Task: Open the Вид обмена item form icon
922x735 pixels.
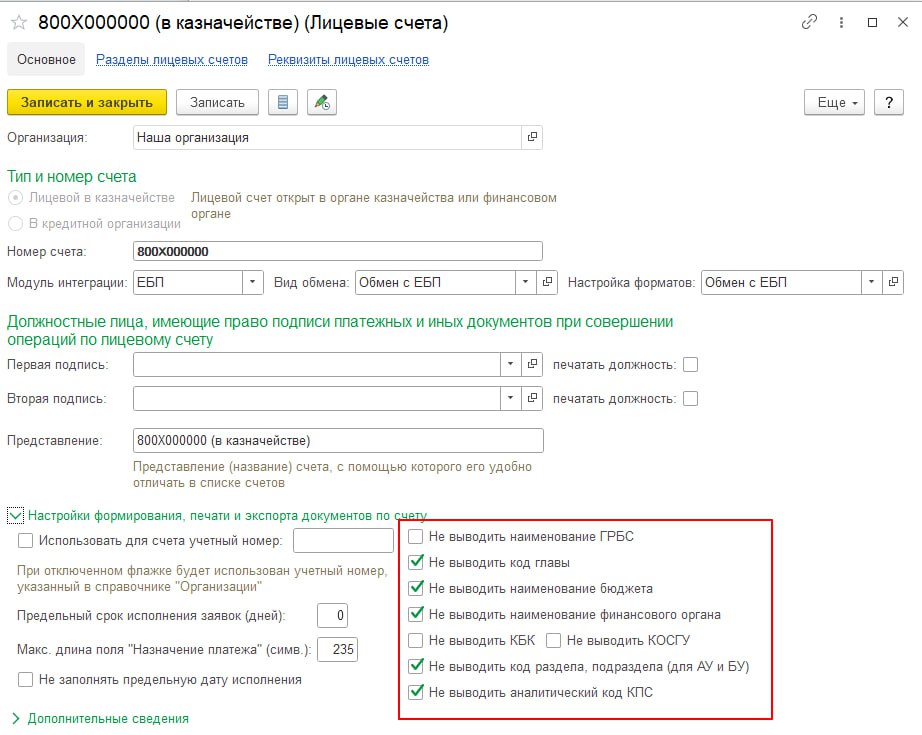Action: click(547, 282)
